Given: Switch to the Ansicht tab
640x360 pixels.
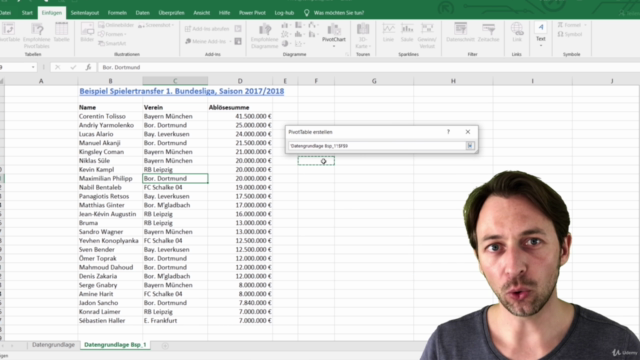Looking at the screenshot, I should (202, 13).
